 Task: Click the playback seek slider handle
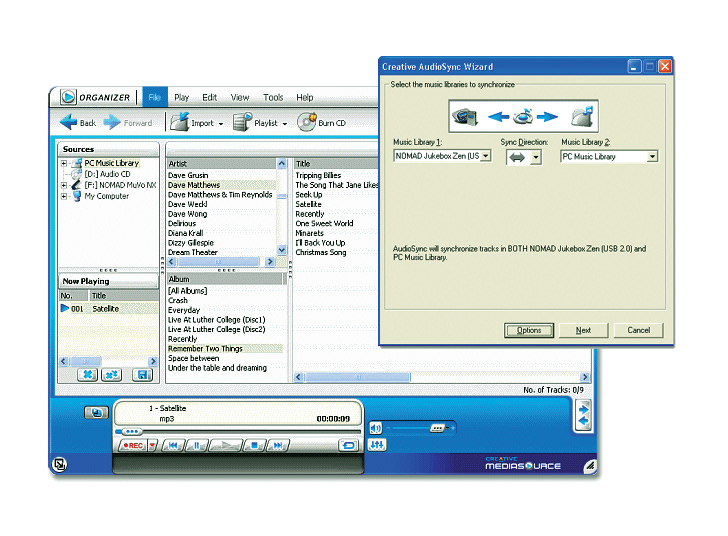click(x=131, y=431)
